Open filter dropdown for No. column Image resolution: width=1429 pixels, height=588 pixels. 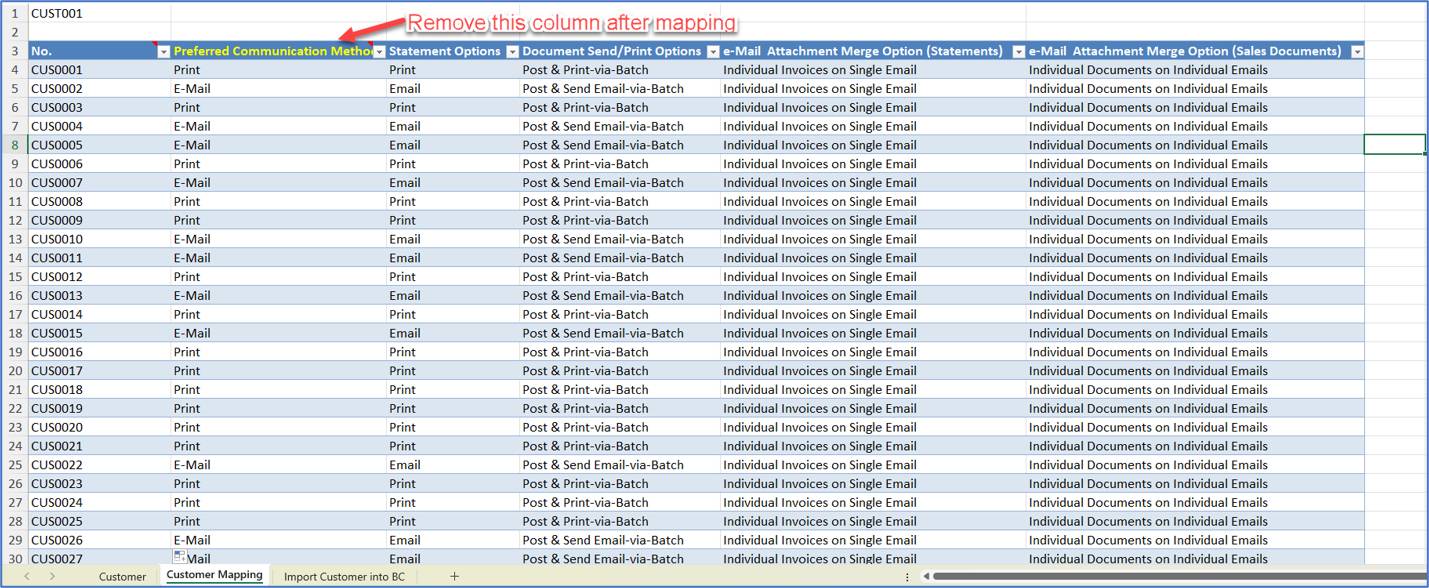(x=164, y=51)
